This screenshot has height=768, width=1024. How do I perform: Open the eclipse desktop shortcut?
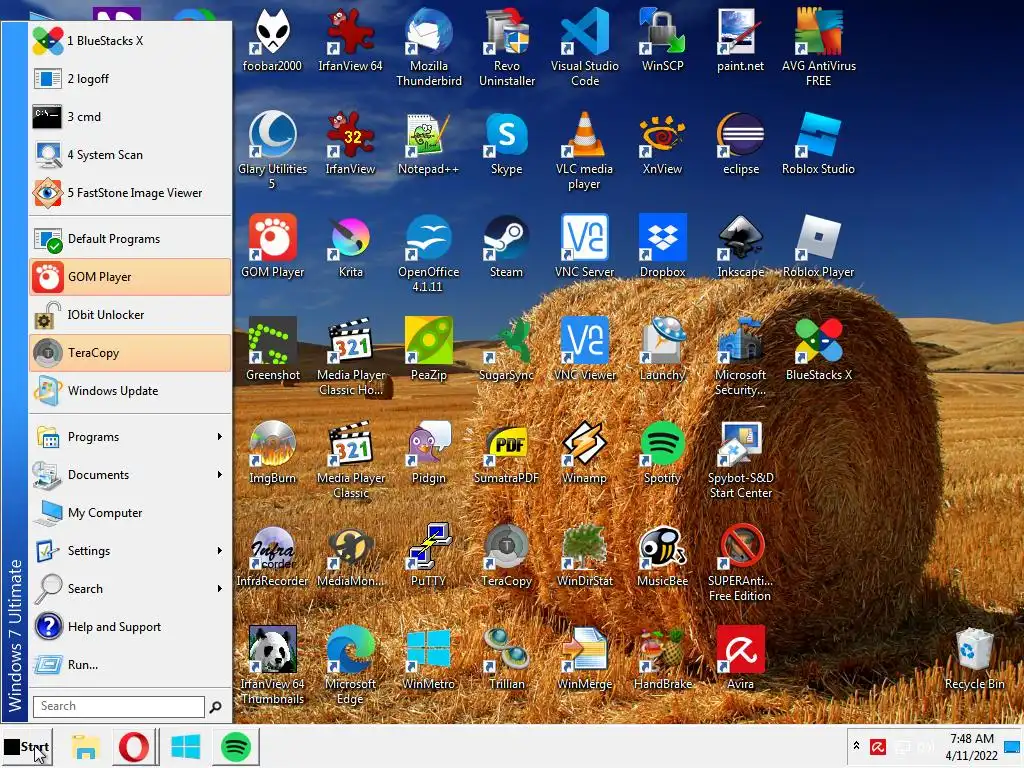tap(740, 143)
